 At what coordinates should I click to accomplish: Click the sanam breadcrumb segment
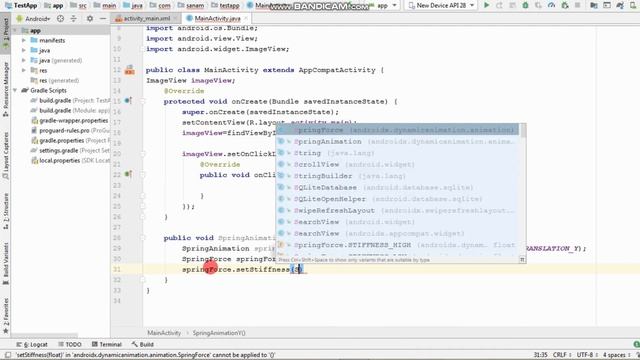point(191,6)
